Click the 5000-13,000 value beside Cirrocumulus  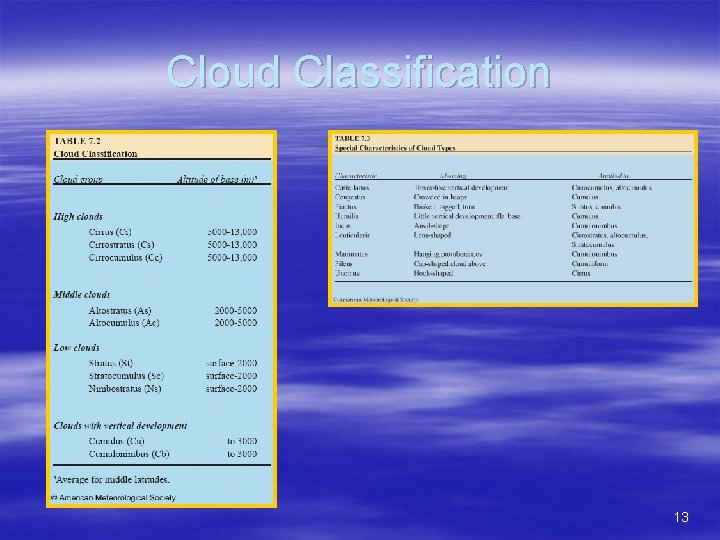pos(232,258)
